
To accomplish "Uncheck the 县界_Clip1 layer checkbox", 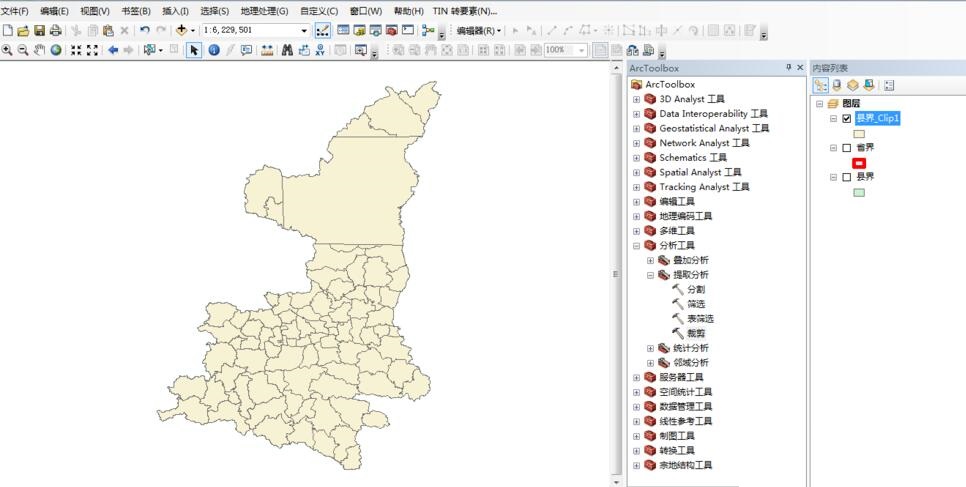I will point(847,118).
